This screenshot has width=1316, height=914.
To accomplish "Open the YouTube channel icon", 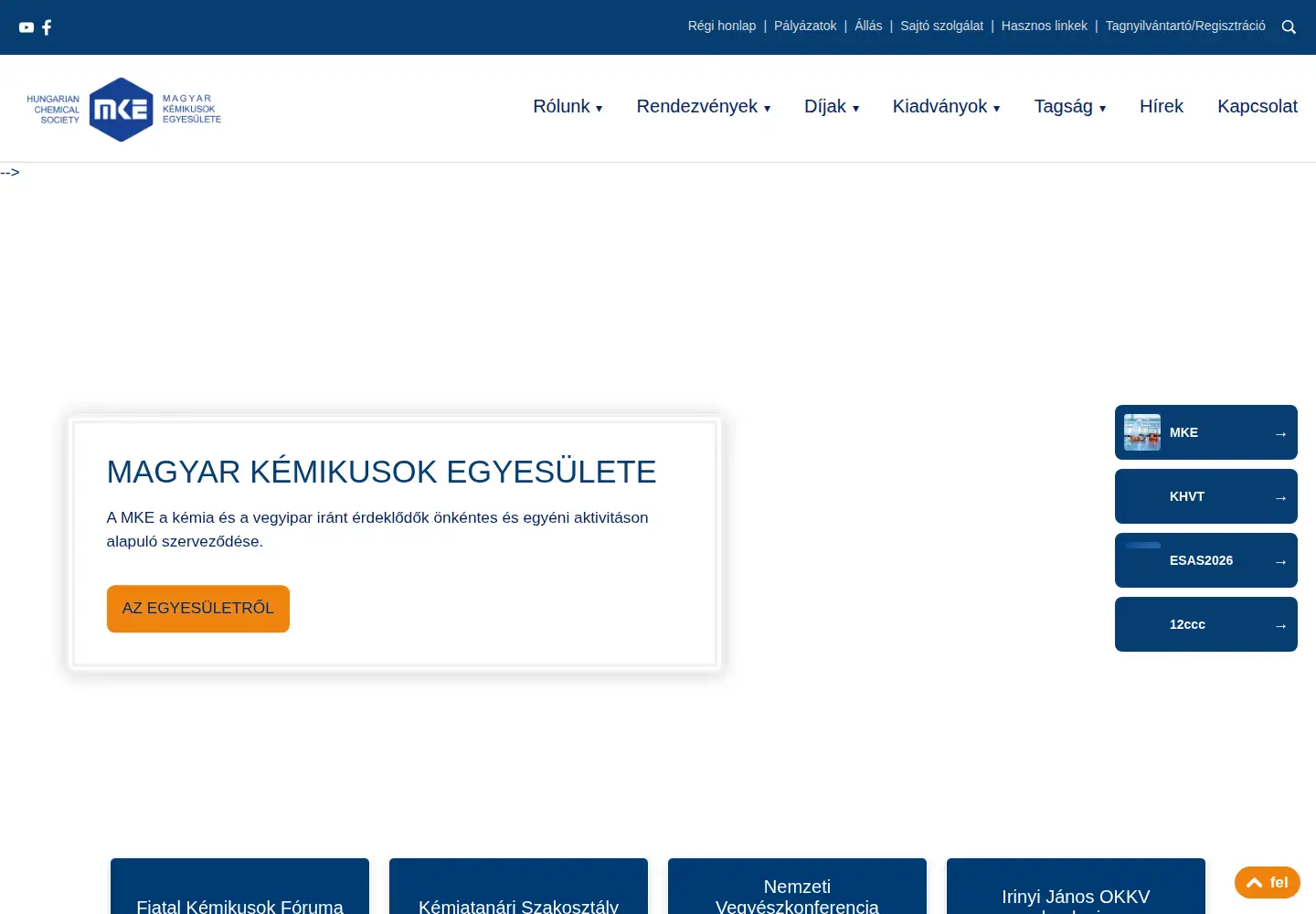I will click(x=27, y=27).
